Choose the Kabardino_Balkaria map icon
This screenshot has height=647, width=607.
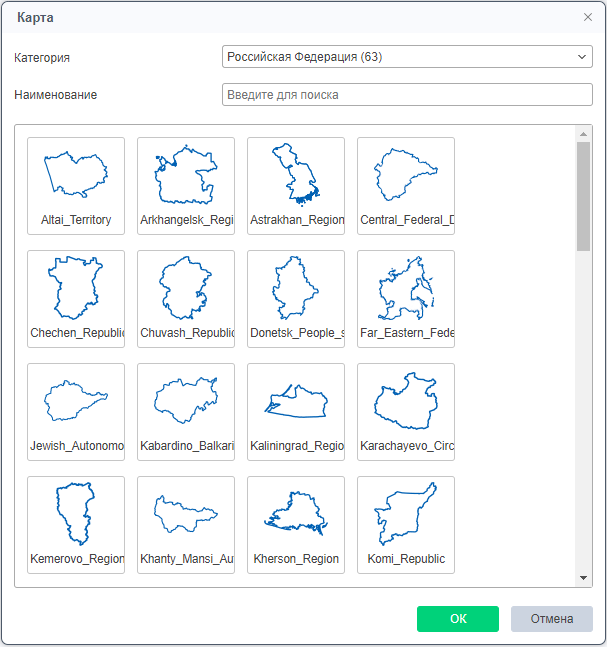point(186,401)
